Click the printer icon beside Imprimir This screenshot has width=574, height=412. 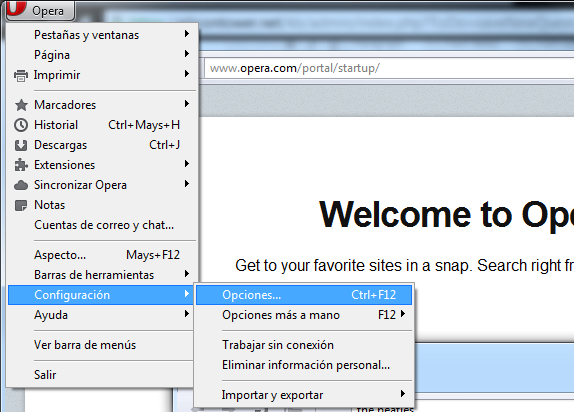pos(21,75)
